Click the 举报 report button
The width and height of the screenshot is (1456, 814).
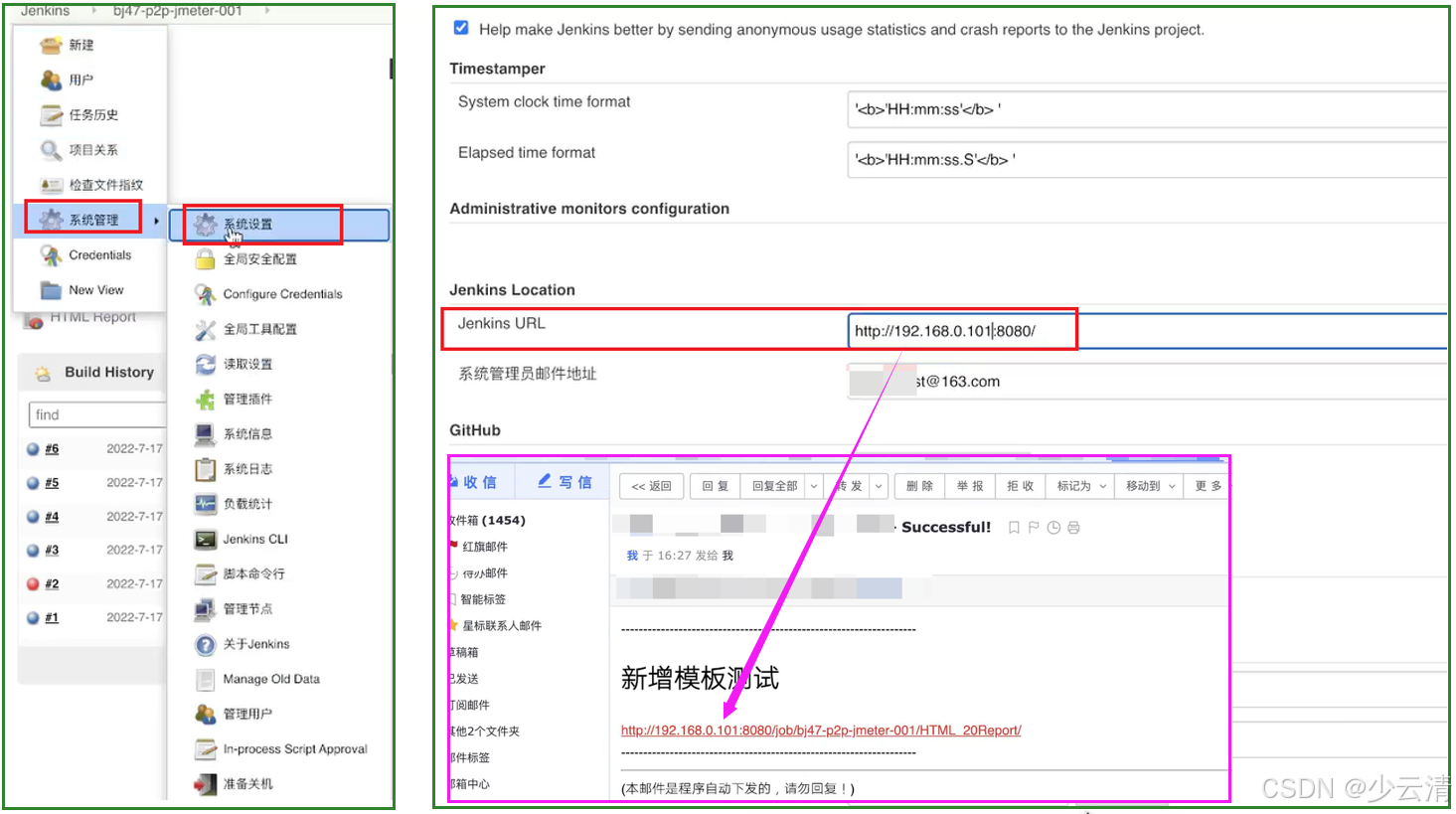[970, 486]
